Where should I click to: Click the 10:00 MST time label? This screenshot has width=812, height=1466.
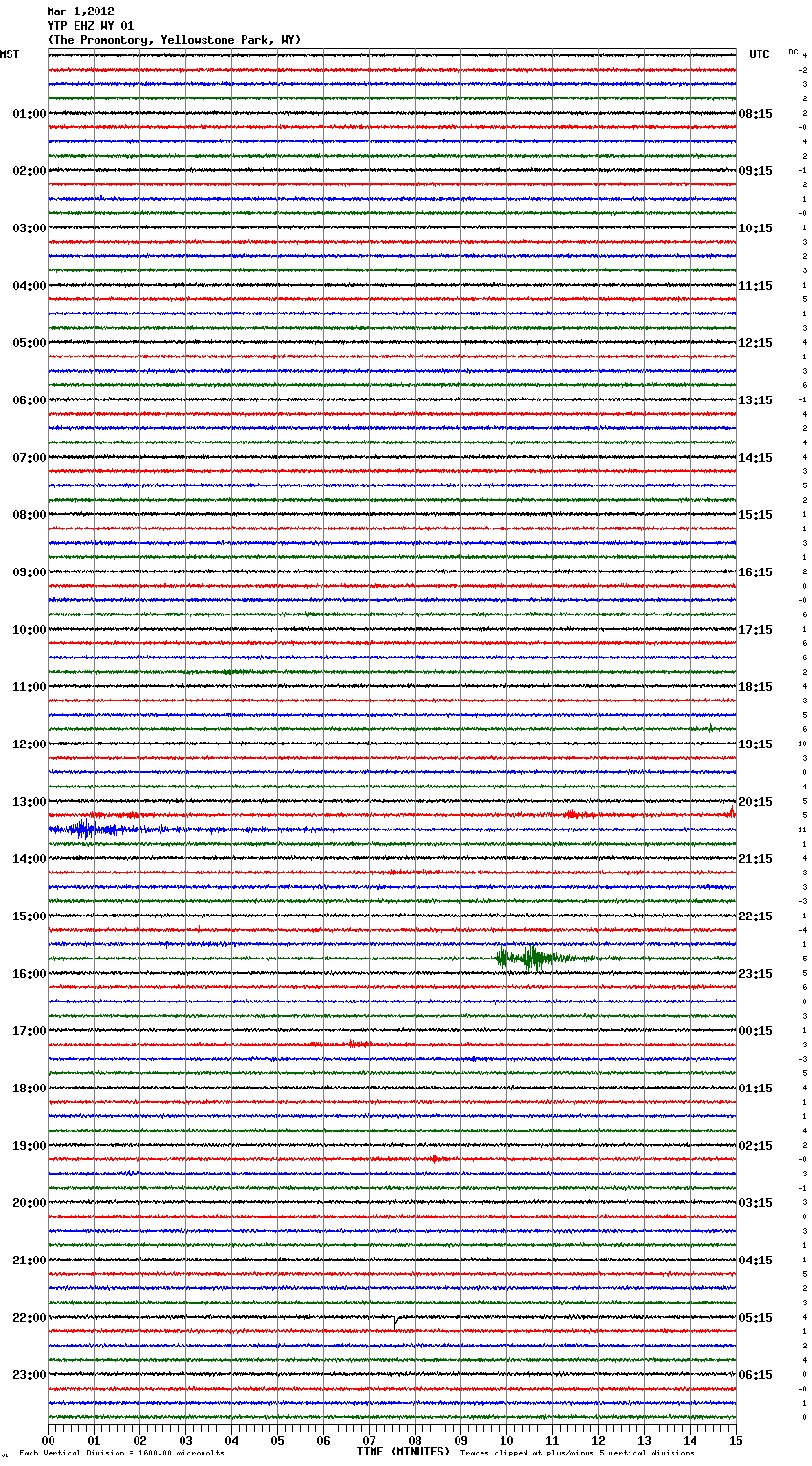(x=29, y=630)
